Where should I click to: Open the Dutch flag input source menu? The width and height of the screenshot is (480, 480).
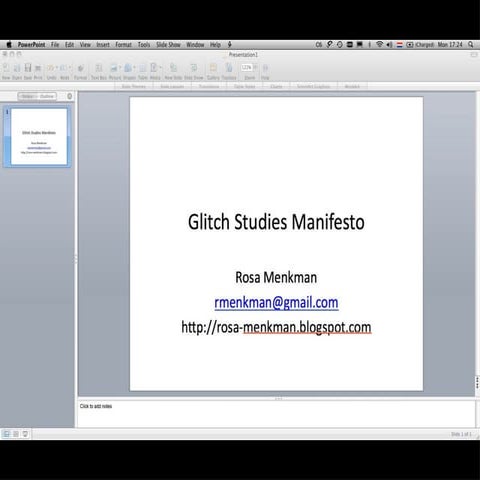pyautogui.click(x=400, y=45)
